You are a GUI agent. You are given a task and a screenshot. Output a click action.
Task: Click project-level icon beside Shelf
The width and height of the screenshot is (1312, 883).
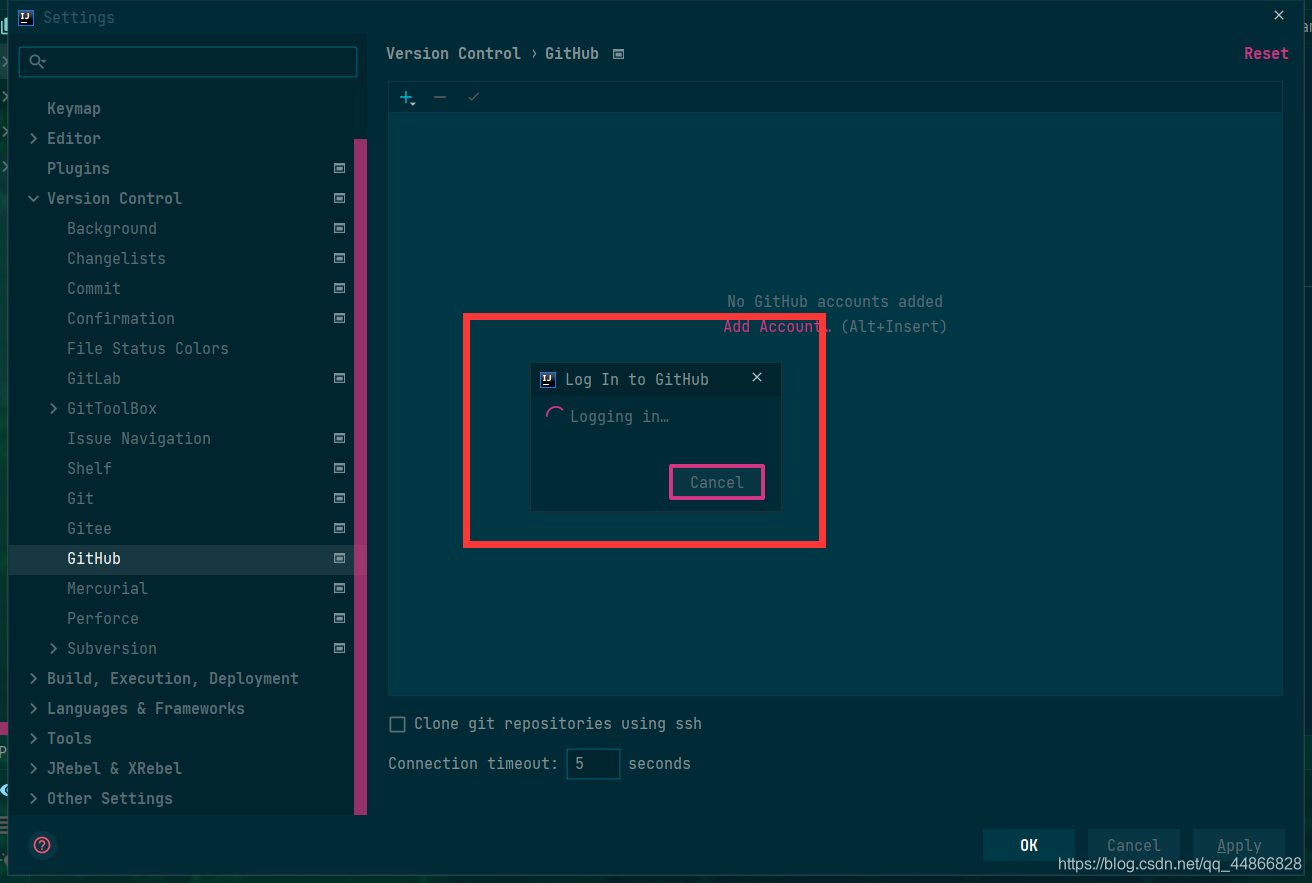coord(340,468)
